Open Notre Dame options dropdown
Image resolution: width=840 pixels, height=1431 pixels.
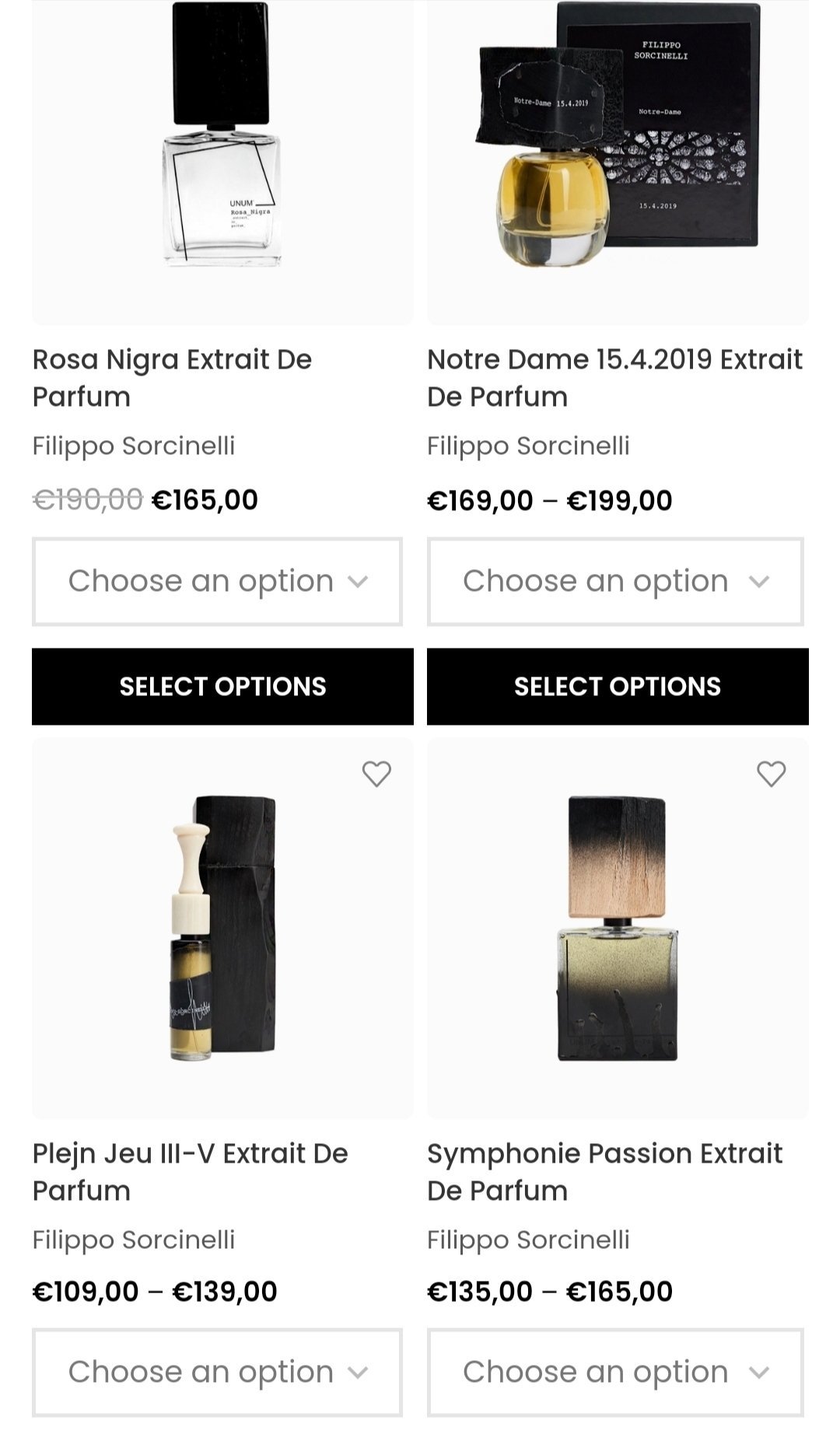(615, 582)
